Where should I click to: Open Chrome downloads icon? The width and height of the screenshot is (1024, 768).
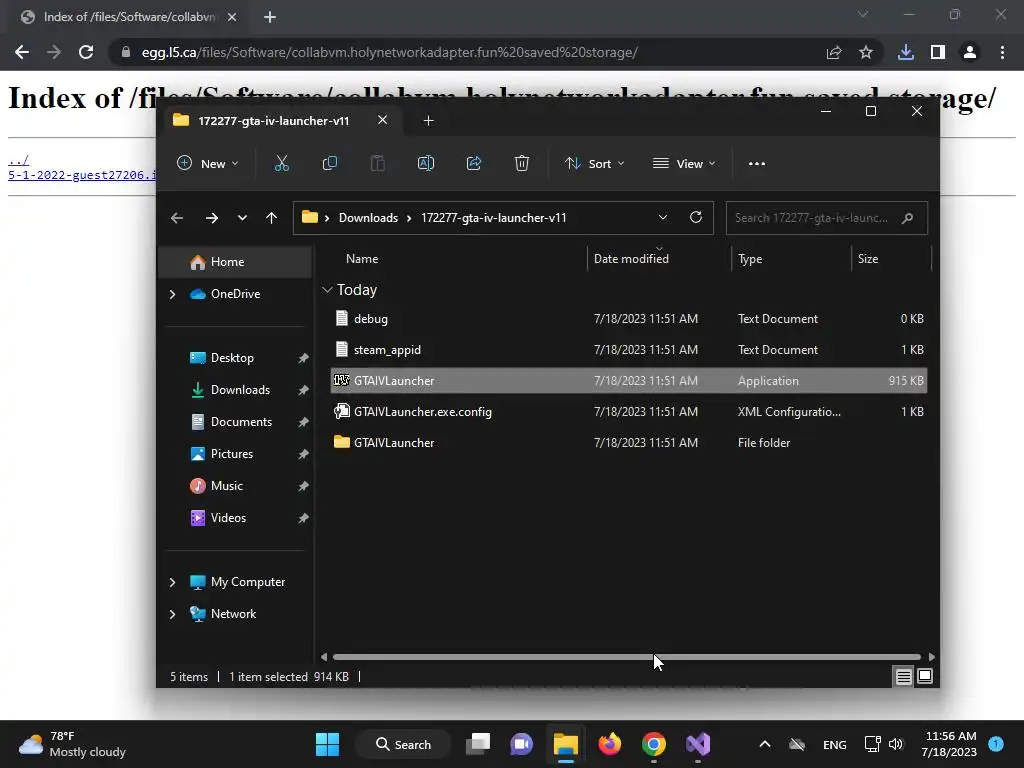(x=906, y=52)
